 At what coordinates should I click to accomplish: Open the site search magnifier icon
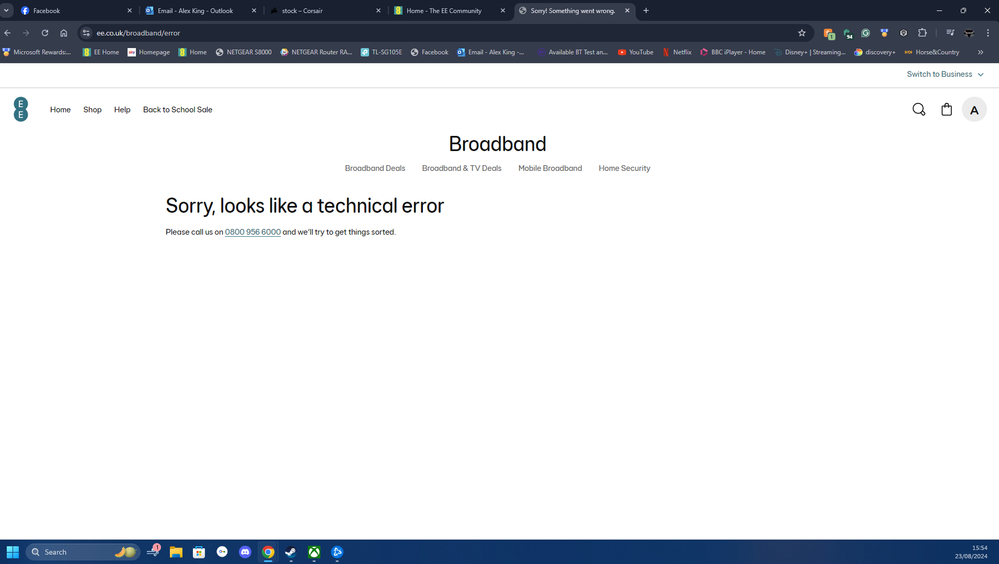point(918,110)
